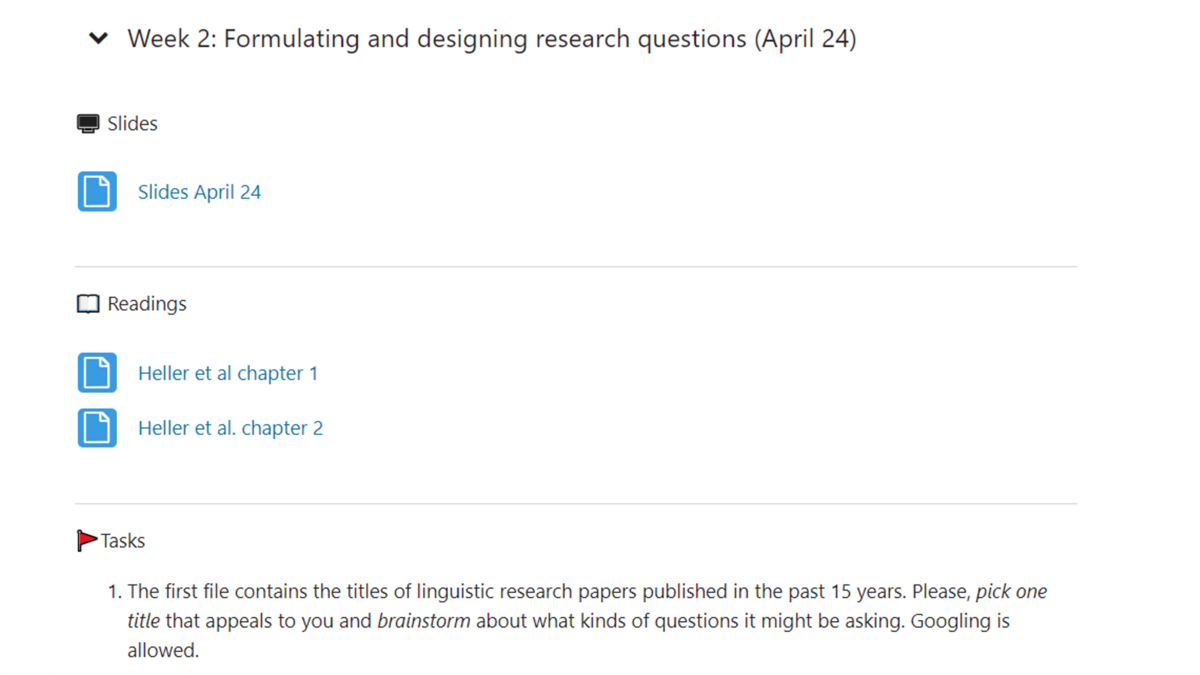Click the red flag icon beside Tasks
This screenshot has height=675, width=1200.
[x=87, y=541]
